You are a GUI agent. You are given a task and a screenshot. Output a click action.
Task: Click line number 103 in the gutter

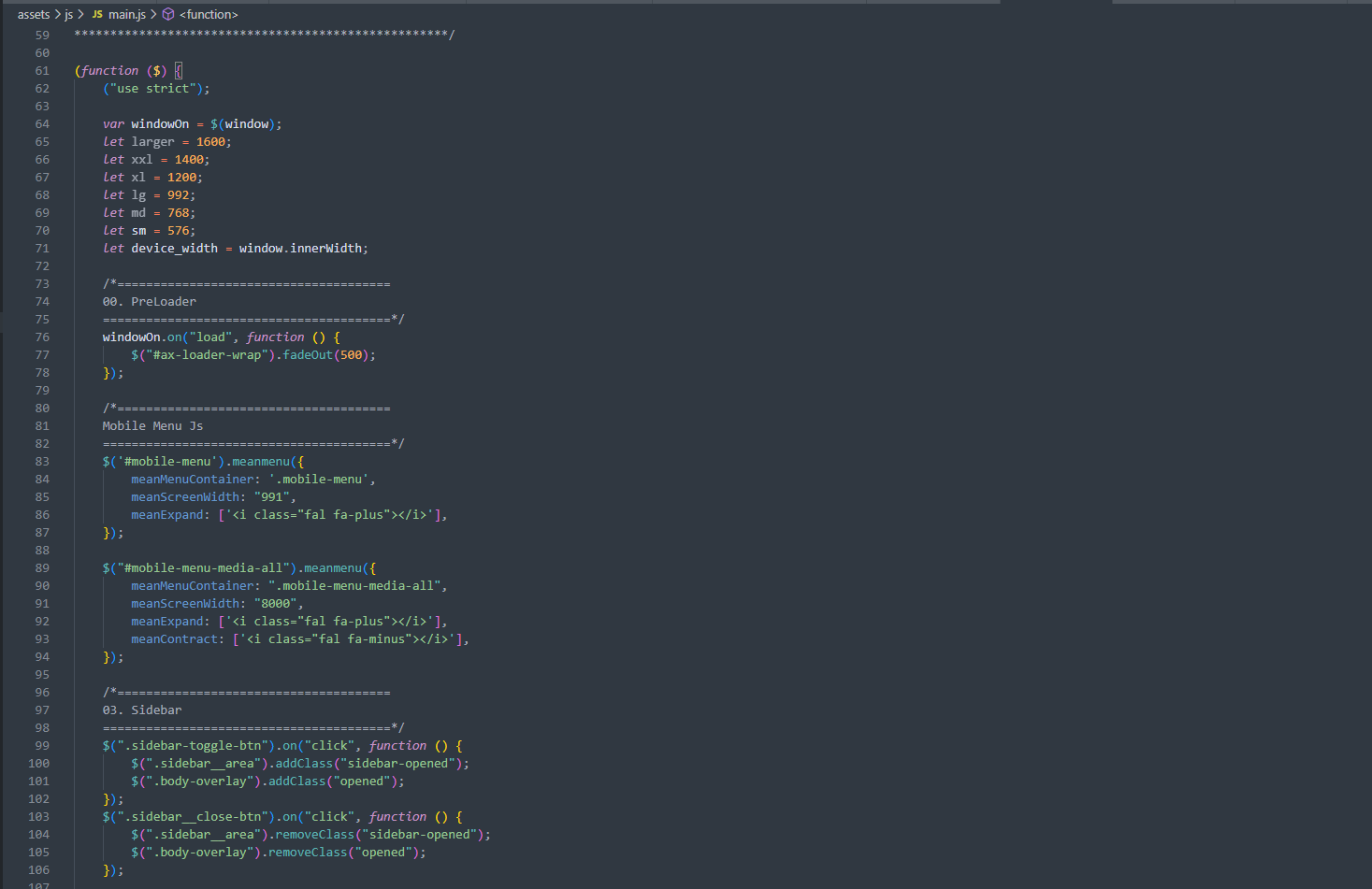click(x=39, y=817)
